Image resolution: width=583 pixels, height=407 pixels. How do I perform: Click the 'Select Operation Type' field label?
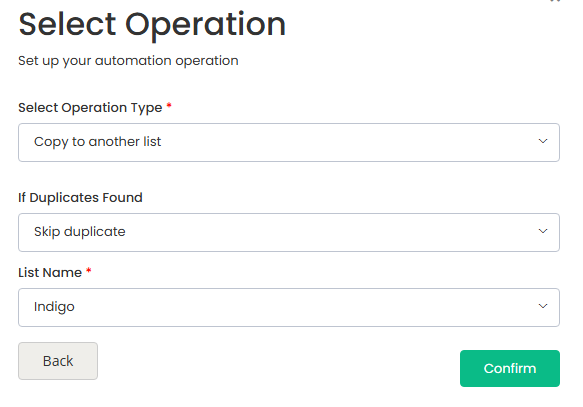(x=90, y=108)
